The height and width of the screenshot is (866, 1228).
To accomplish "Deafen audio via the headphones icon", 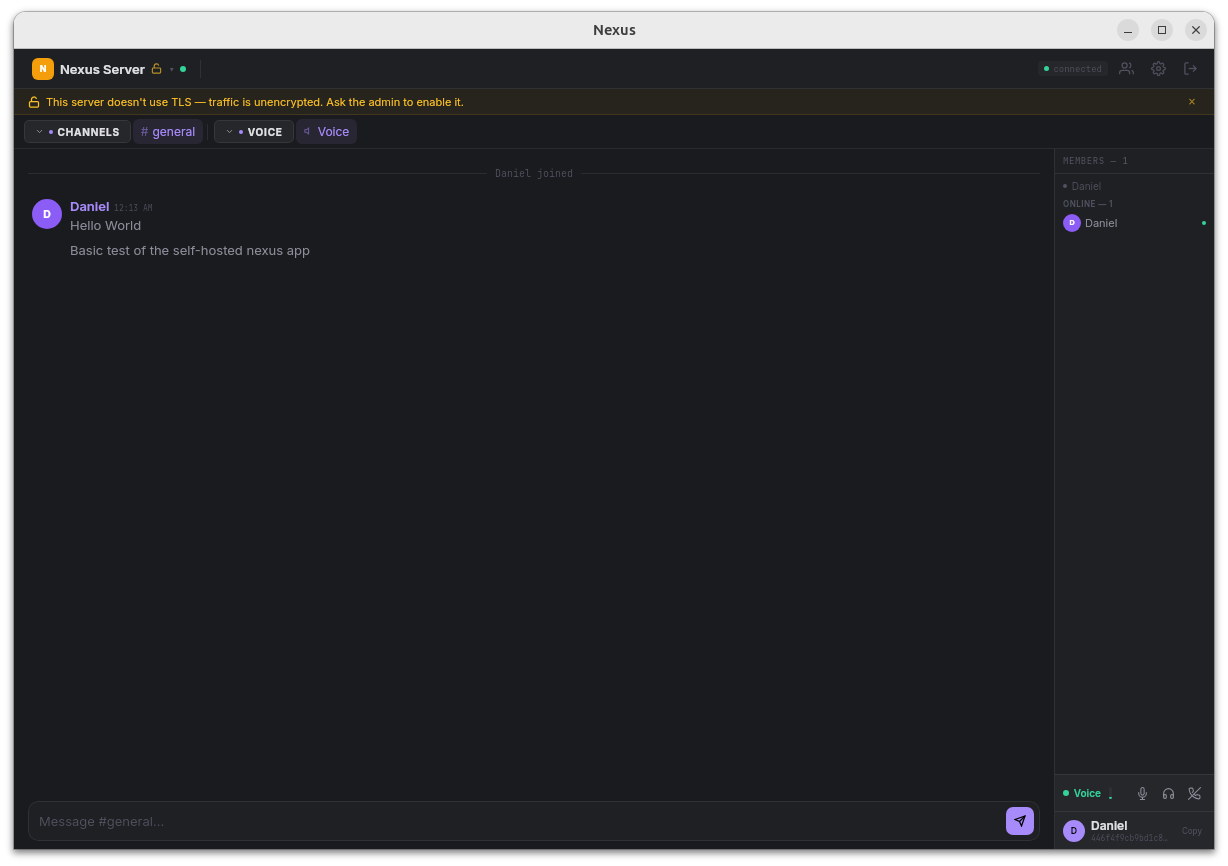I will 1168,793.
